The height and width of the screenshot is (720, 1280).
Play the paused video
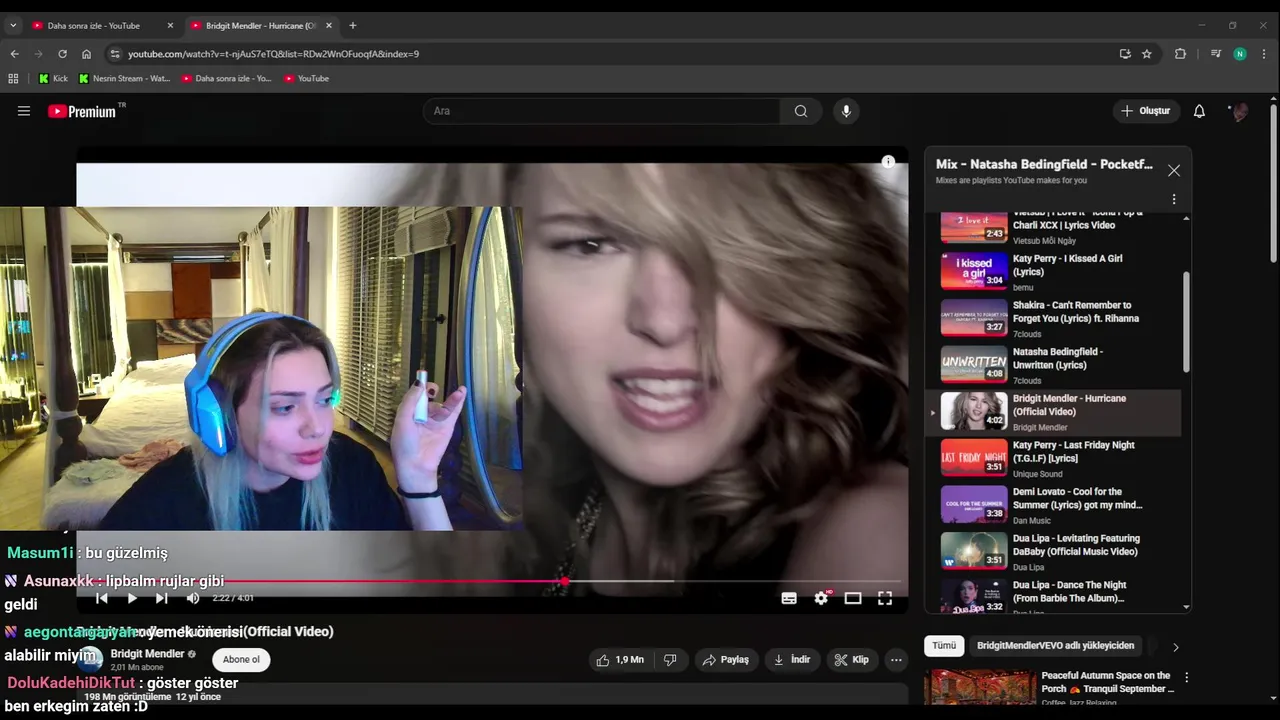tap(132, 598)
